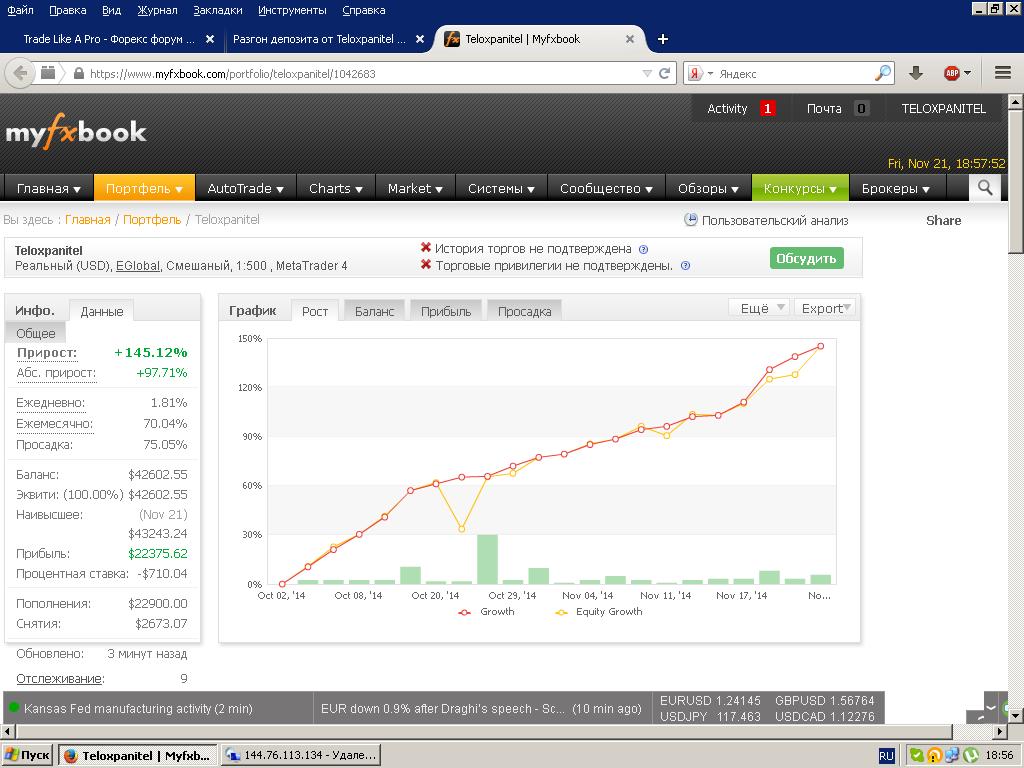Click the horizontal scrollbar right arrow
Screen dimensions: 1024x768
point(1000,731)
